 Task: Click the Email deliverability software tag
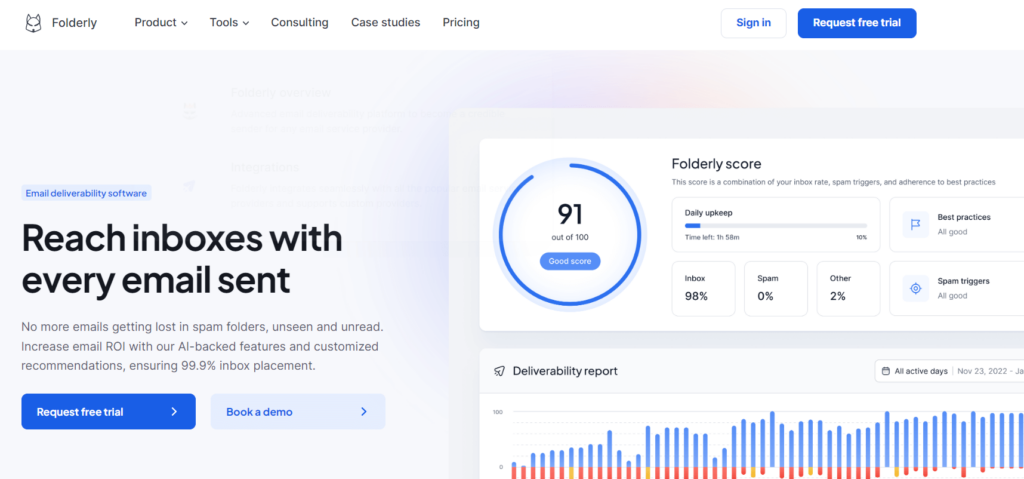[86, 193]
